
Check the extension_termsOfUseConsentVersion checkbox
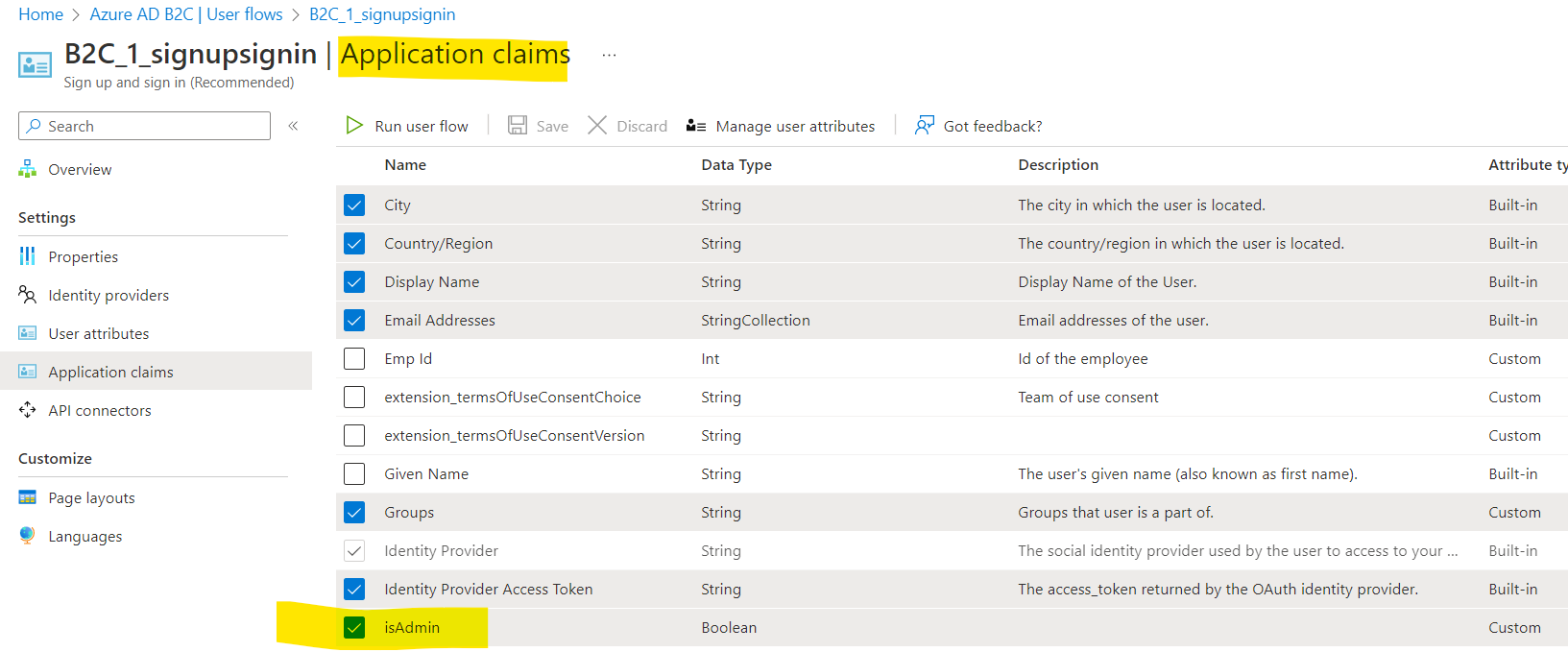[x=354, y=435]
